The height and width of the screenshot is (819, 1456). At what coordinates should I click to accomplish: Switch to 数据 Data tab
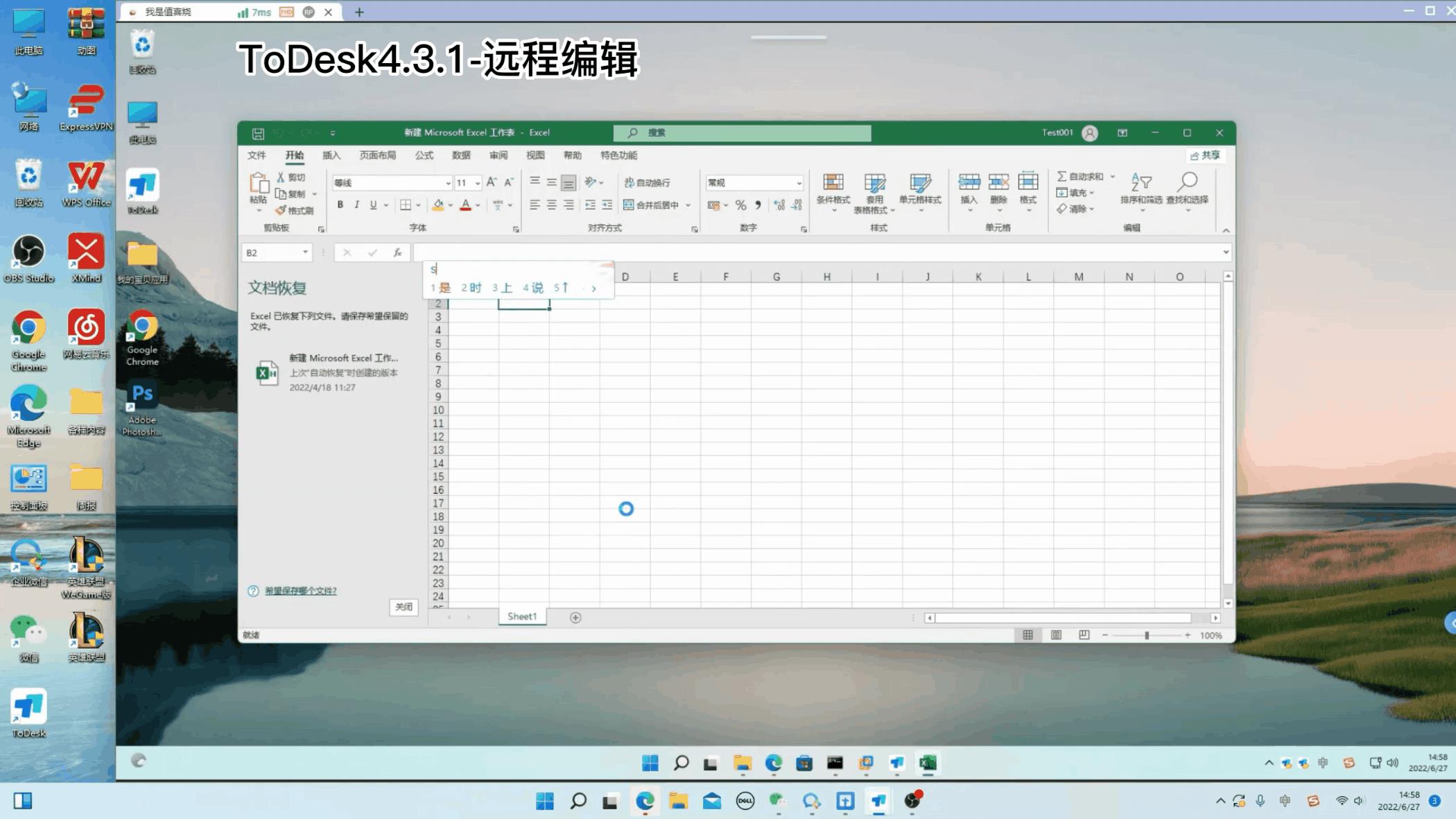(461, 155)
